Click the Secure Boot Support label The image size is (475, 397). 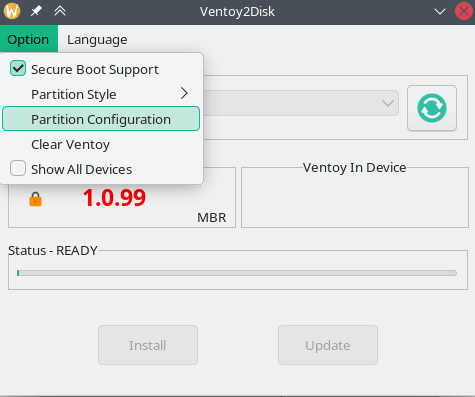point(95,69)
